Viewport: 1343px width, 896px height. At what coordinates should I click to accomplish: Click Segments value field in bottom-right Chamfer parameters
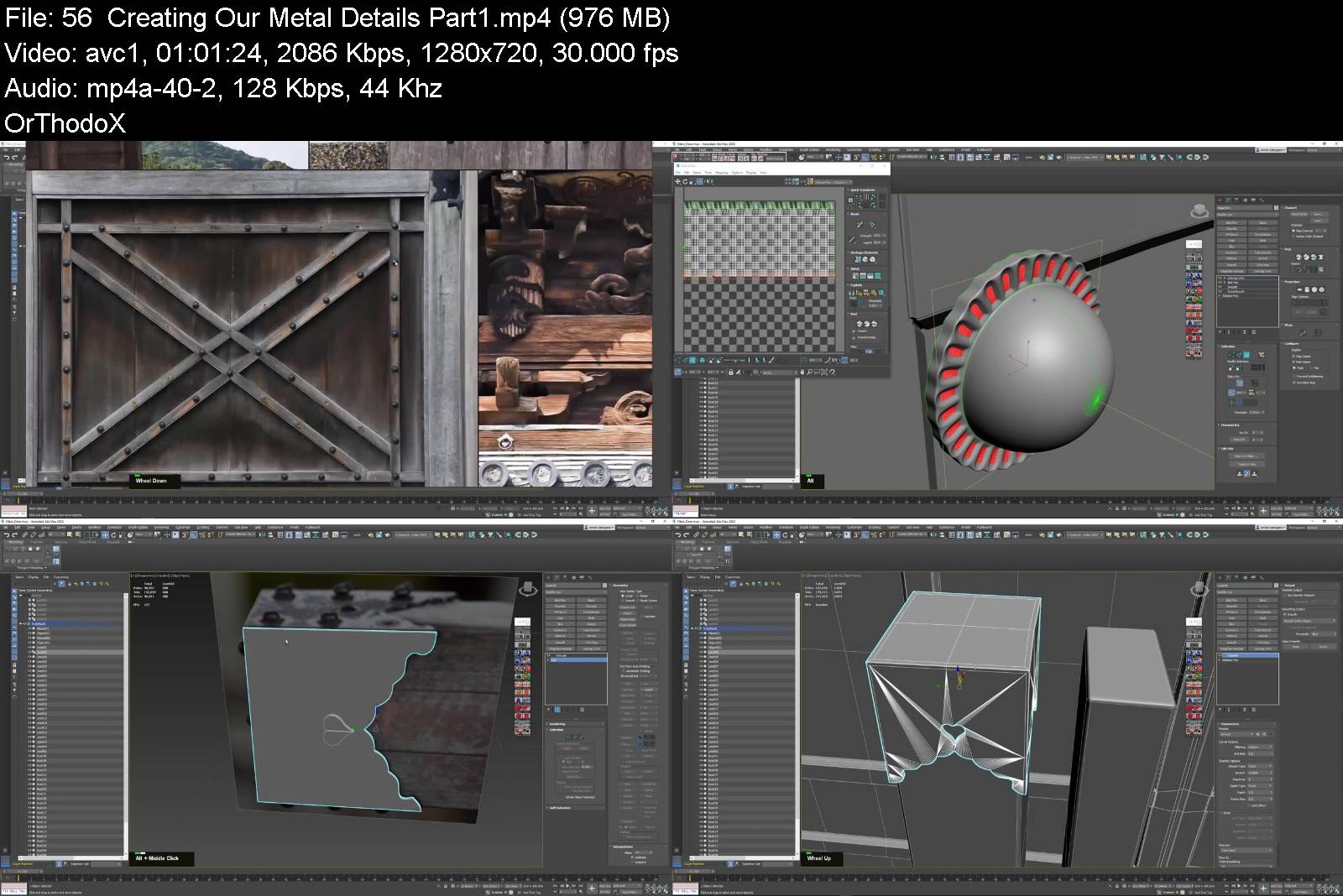tap(1258, 779)
